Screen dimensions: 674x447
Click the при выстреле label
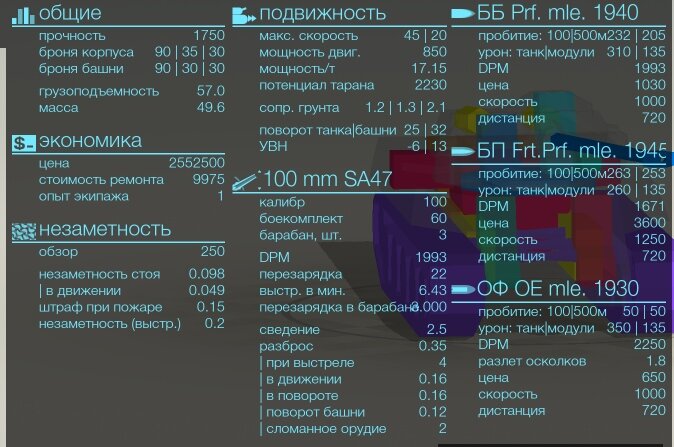(310, 363)
